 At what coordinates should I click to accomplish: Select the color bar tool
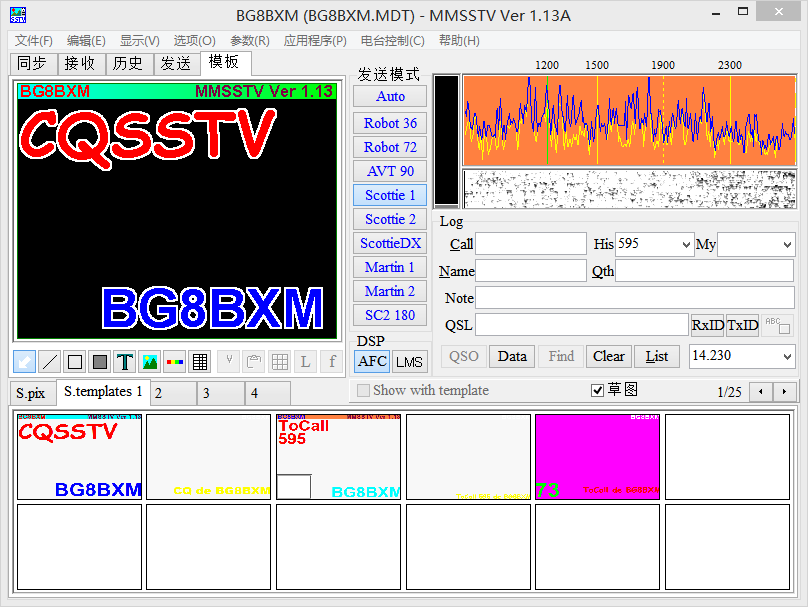click(x=175, y=362)
